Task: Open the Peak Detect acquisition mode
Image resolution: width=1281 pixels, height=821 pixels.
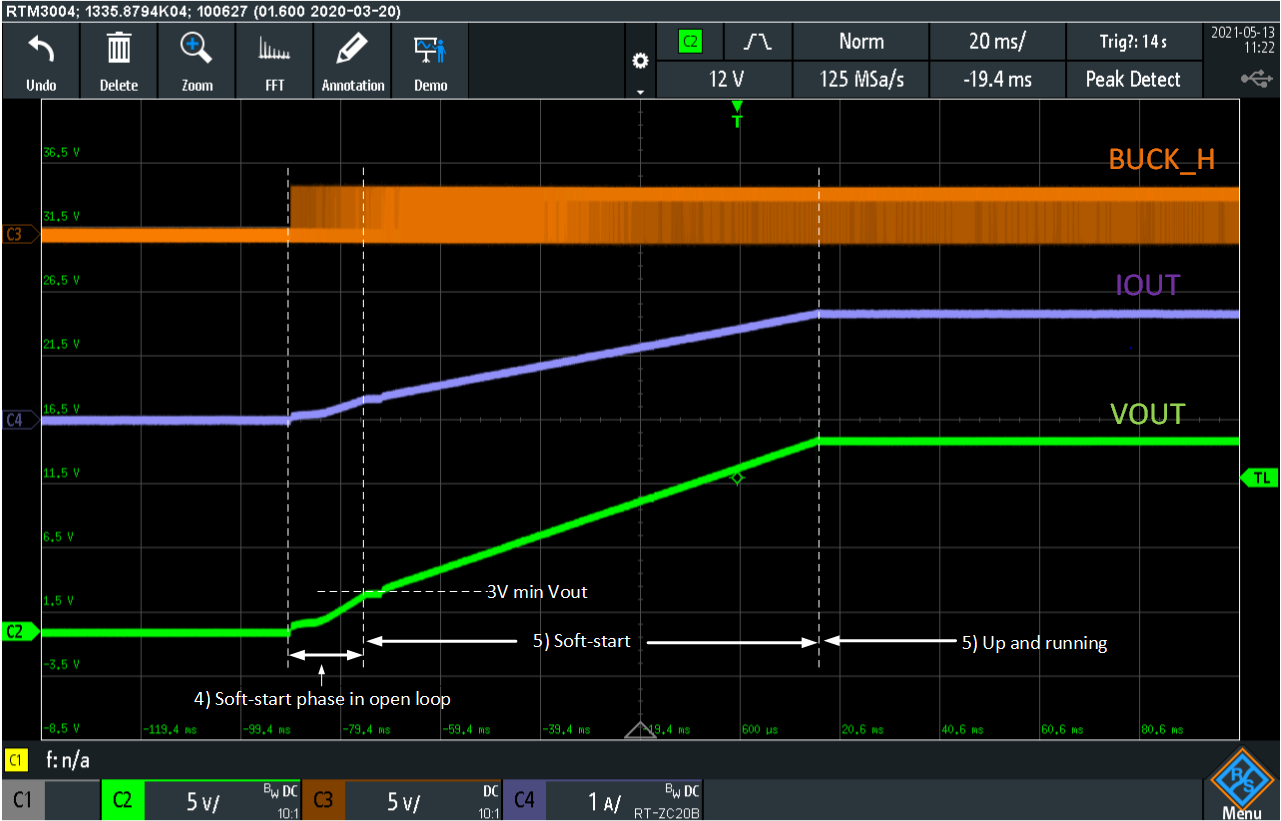Action: click(x=1133, y=79)
